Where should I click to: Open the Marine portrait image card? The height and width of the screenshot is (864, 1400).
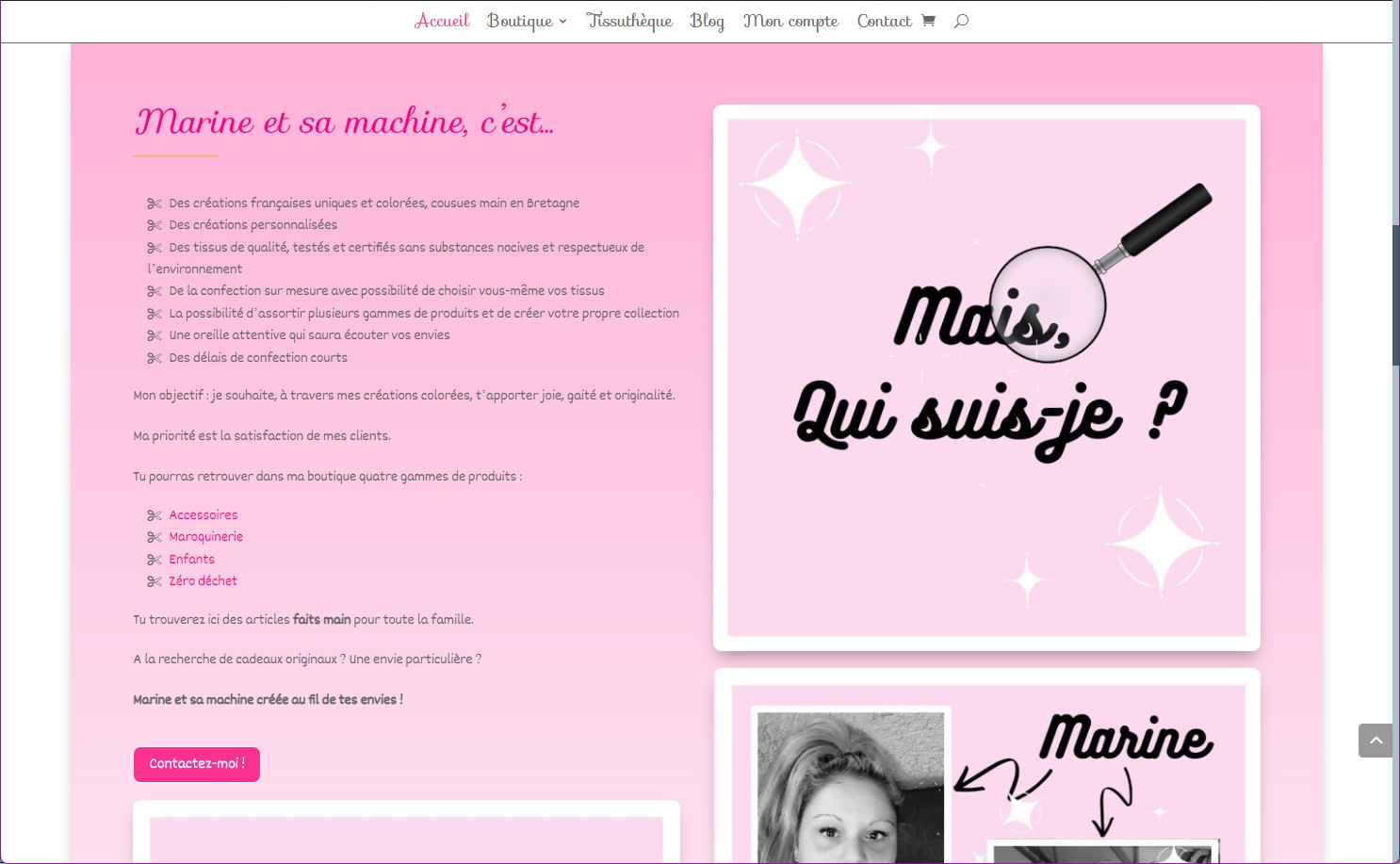pyautogui.click(x=986, y=766)
